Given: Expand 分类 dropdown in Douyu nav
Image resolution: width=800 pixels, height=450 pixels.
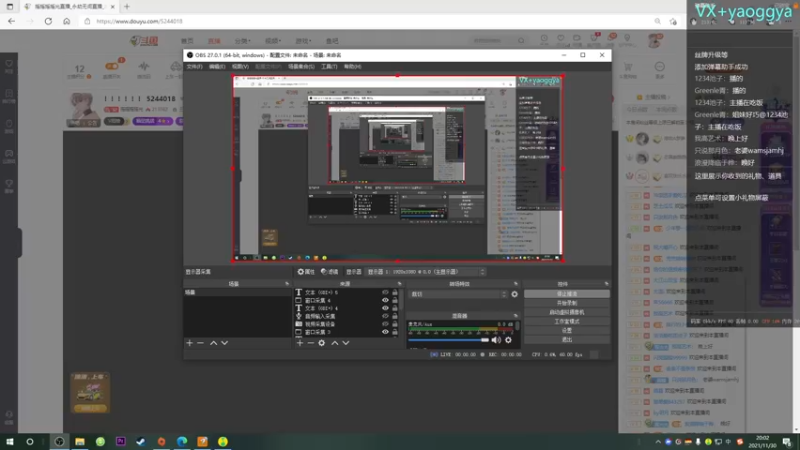Looking at the screenshot, I should click(242, 41).
